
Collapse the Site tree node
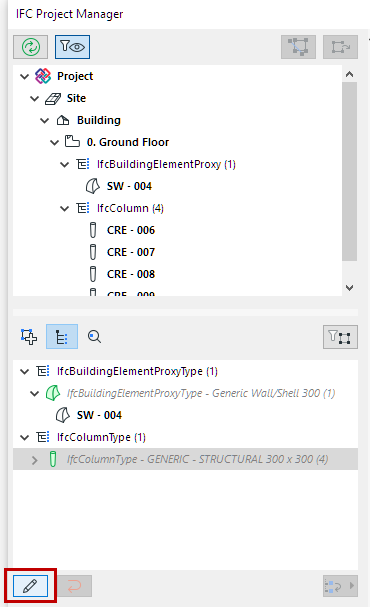pos(35,98)
